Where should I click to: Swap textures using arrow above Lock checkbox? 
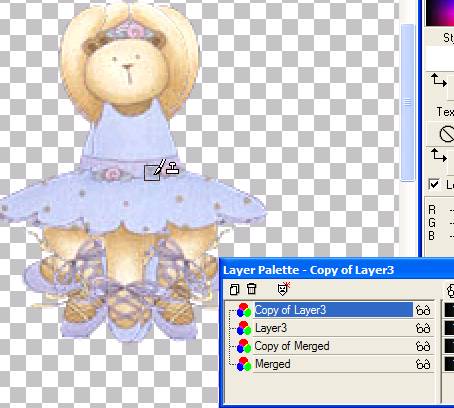tap(439, 155)
